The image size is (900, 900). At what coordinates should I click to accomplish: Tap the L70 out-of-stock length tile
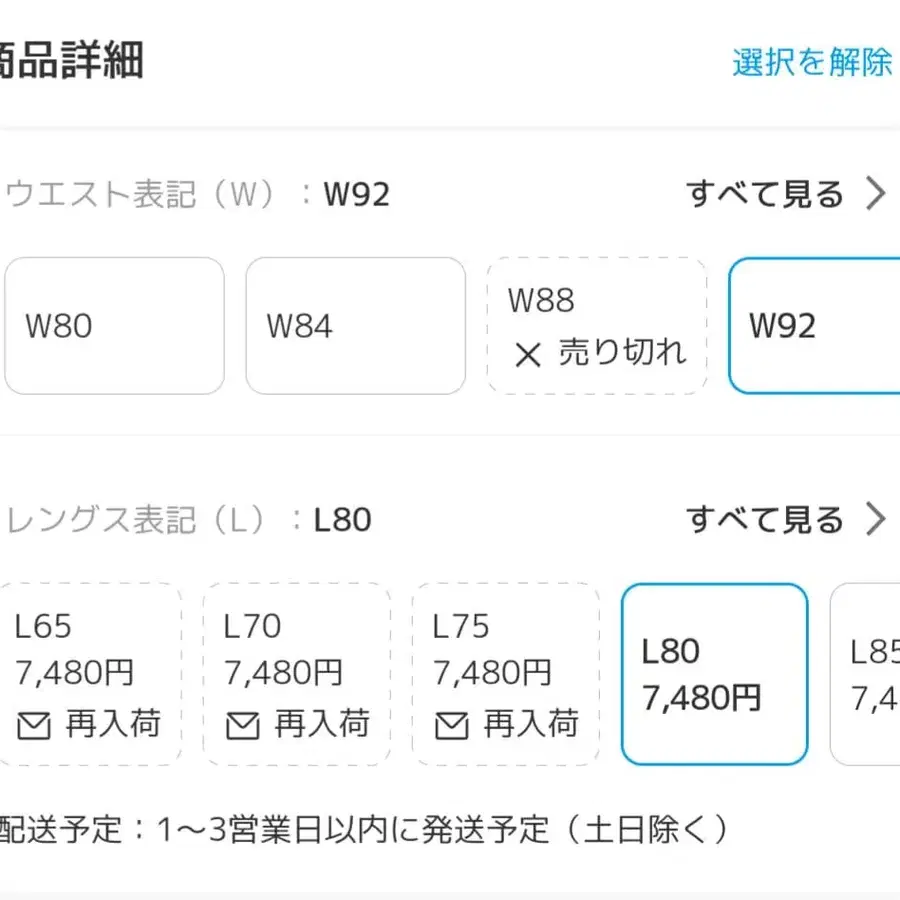(x=297, y=674)
